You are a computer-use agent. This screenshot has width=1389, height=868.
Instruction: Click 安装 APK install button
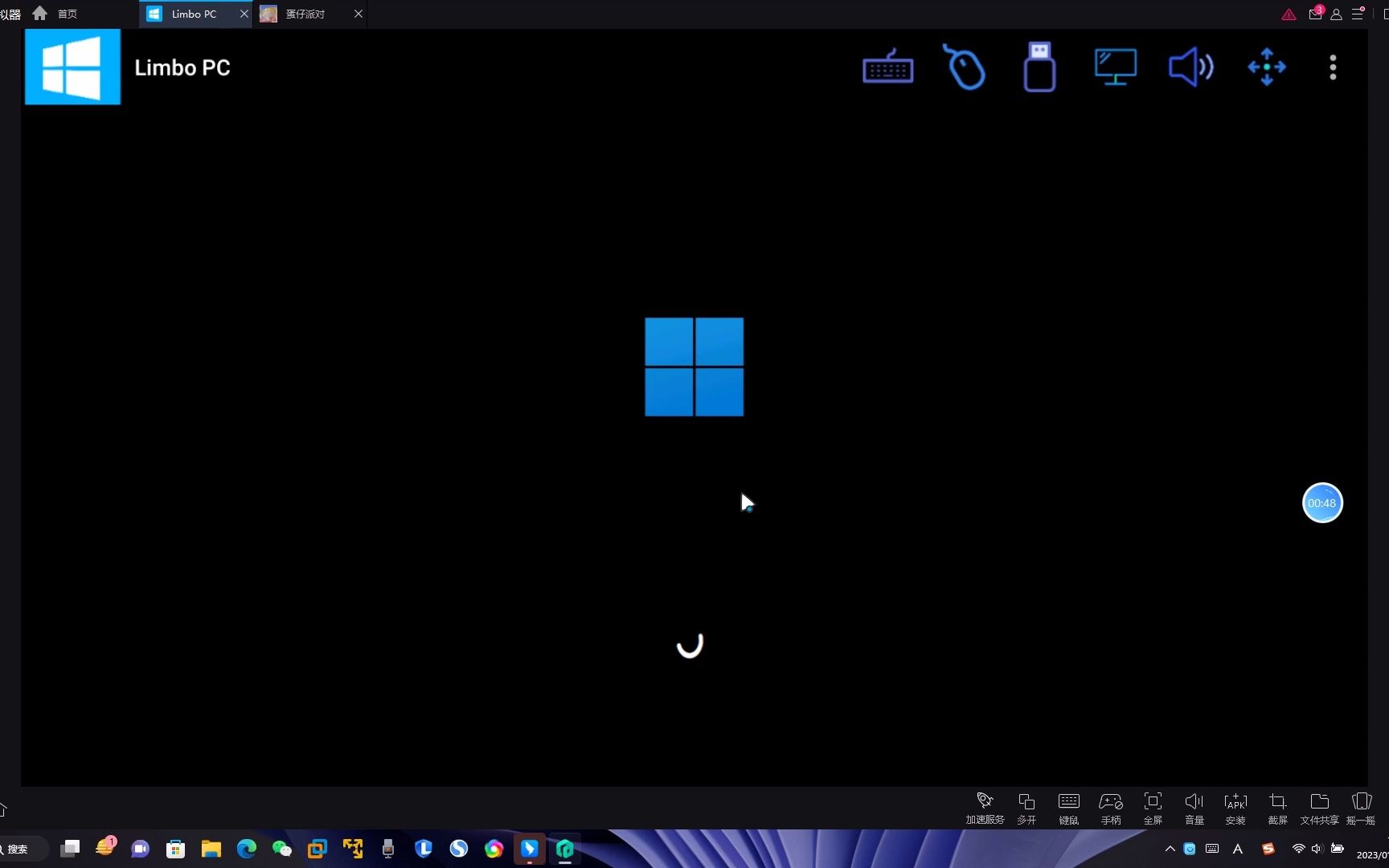(x=1235, y=809)
